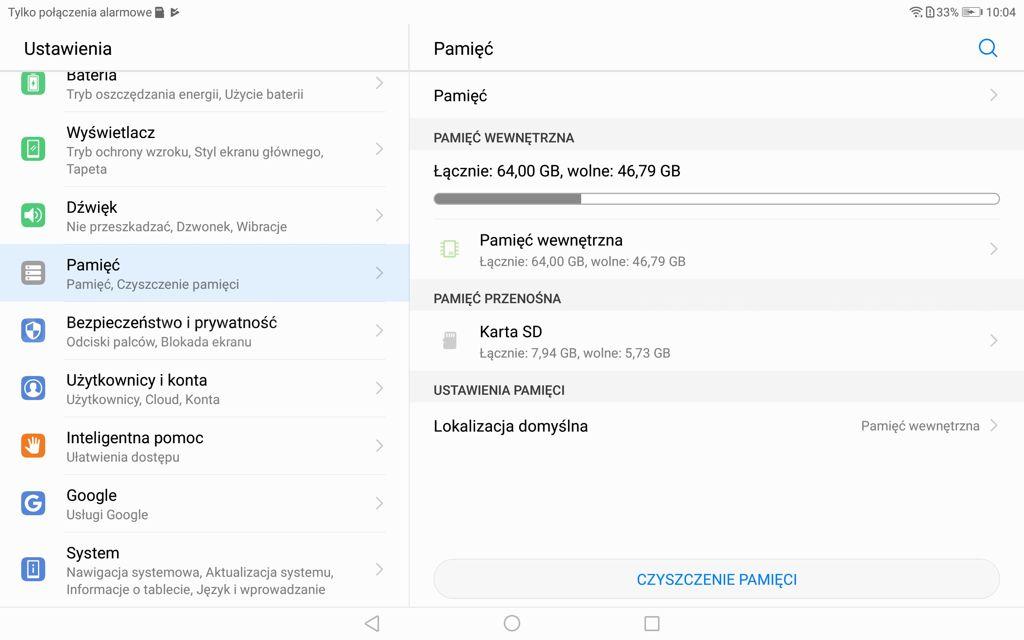This screenshot has width=1024, height=640.
Task: Tap the search magnifier icon
Action: coord(987,48)
